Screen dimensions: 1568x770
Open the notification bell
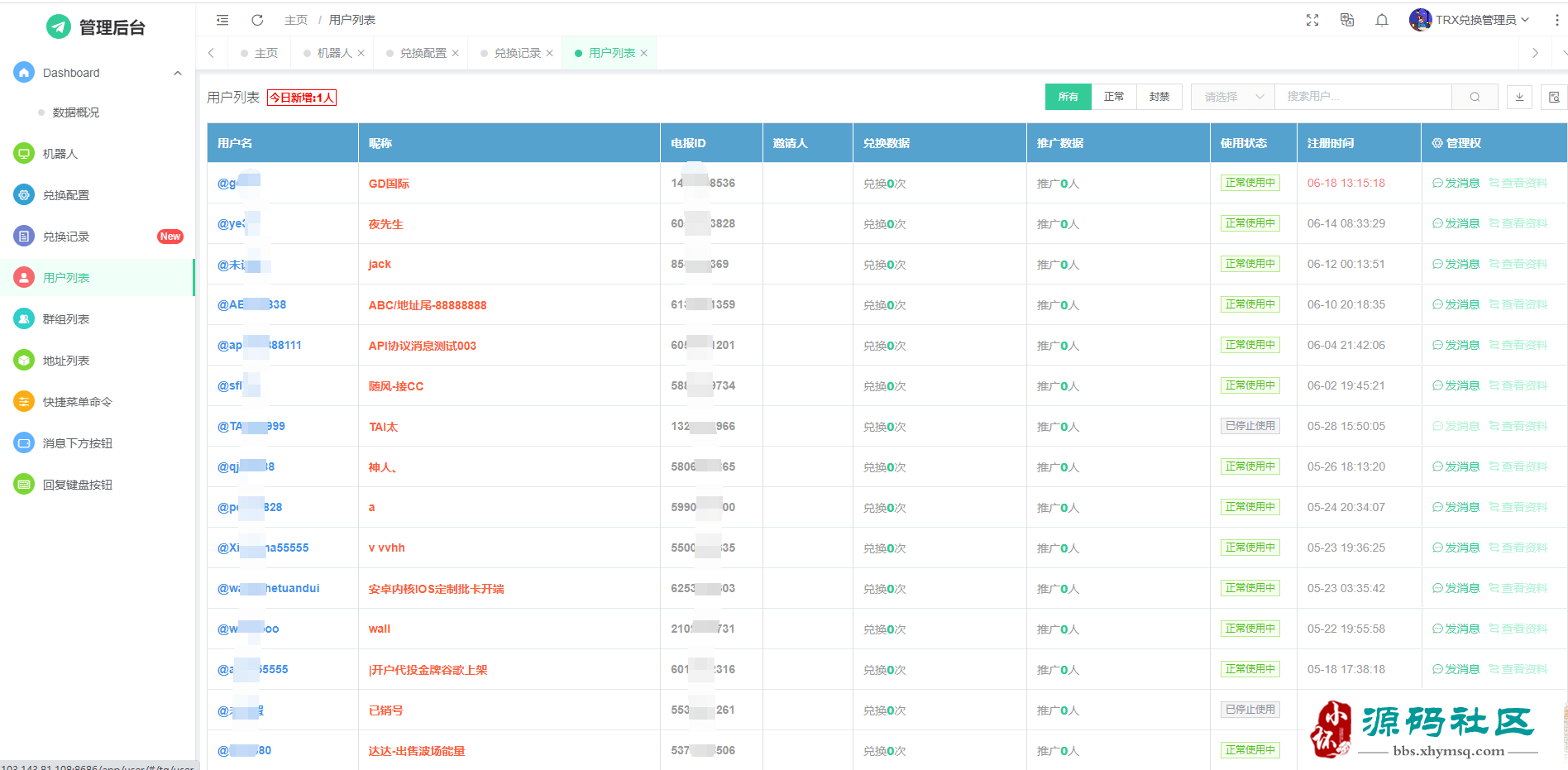pyautogui.click(x=1381, y=20)
